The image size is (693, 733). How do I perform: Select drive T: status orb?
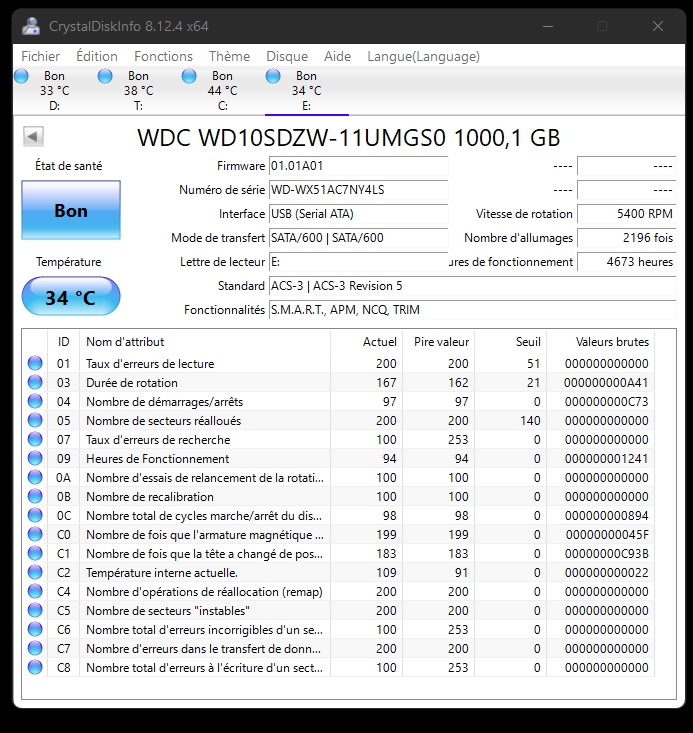coord(106,76)
